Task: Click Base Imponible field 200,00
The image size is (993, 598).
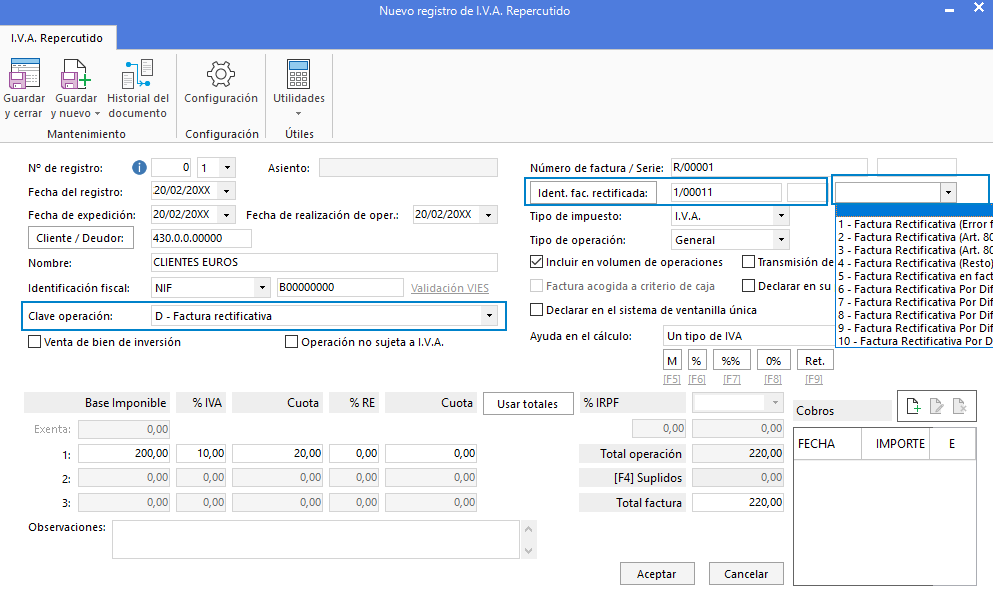Action: click(124, 454)
